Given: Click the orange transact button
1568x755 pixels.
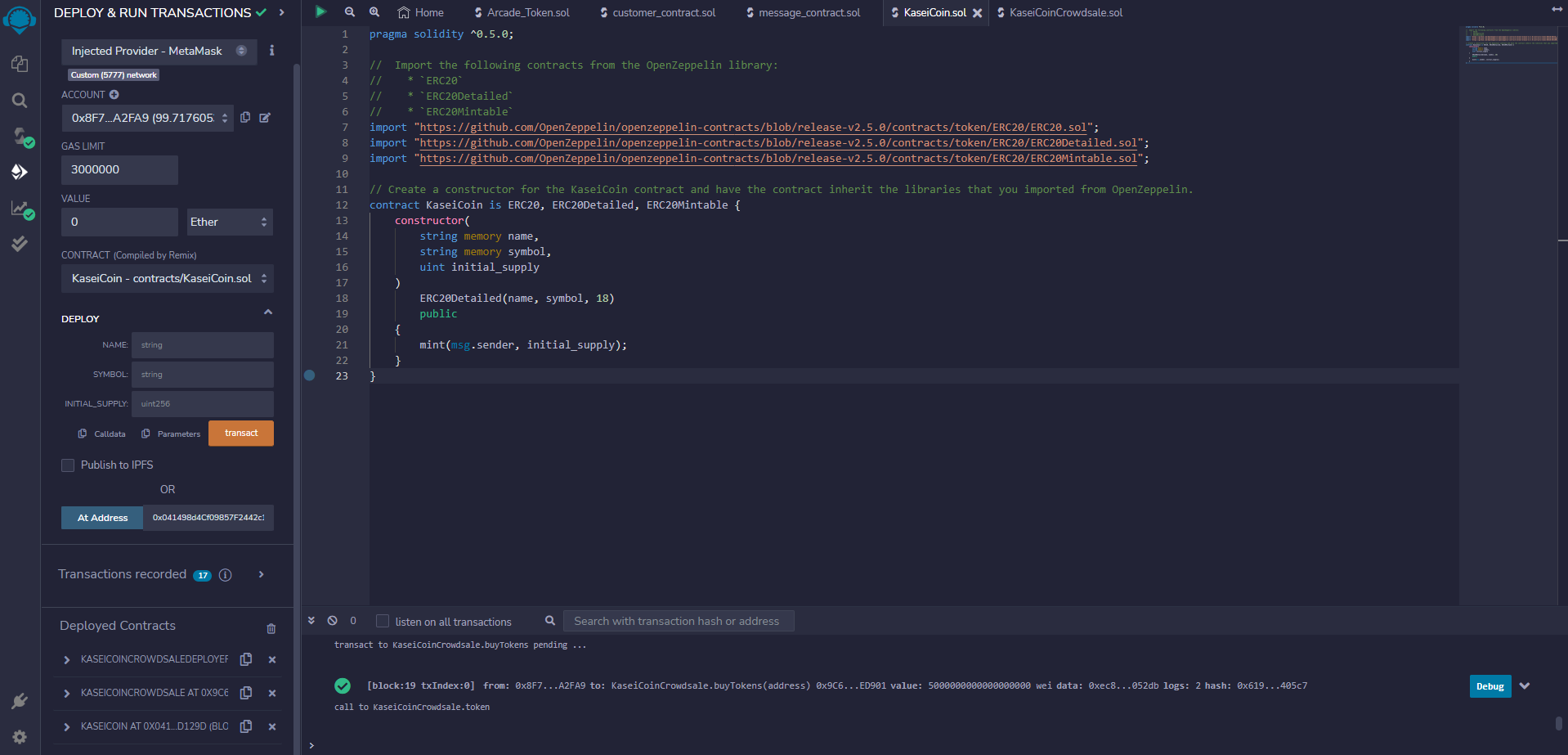Looking at the screenshot, I should pyautogui.click(x=241, y=434).
